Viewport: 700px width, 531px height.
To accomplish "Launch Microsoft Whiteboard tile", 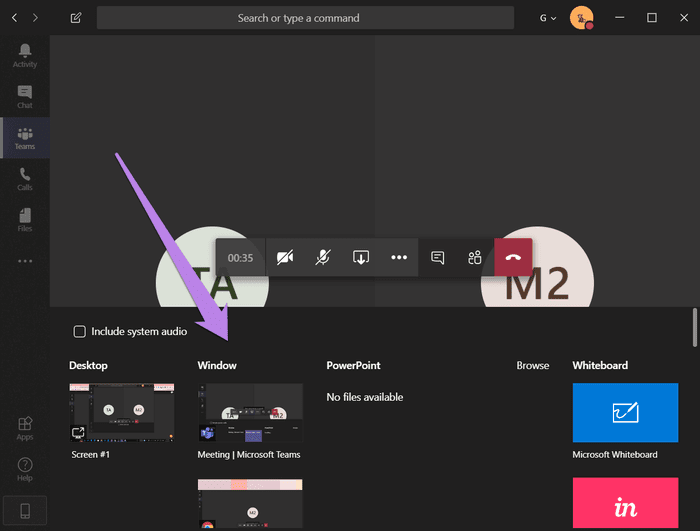I will tap(625, 413).
